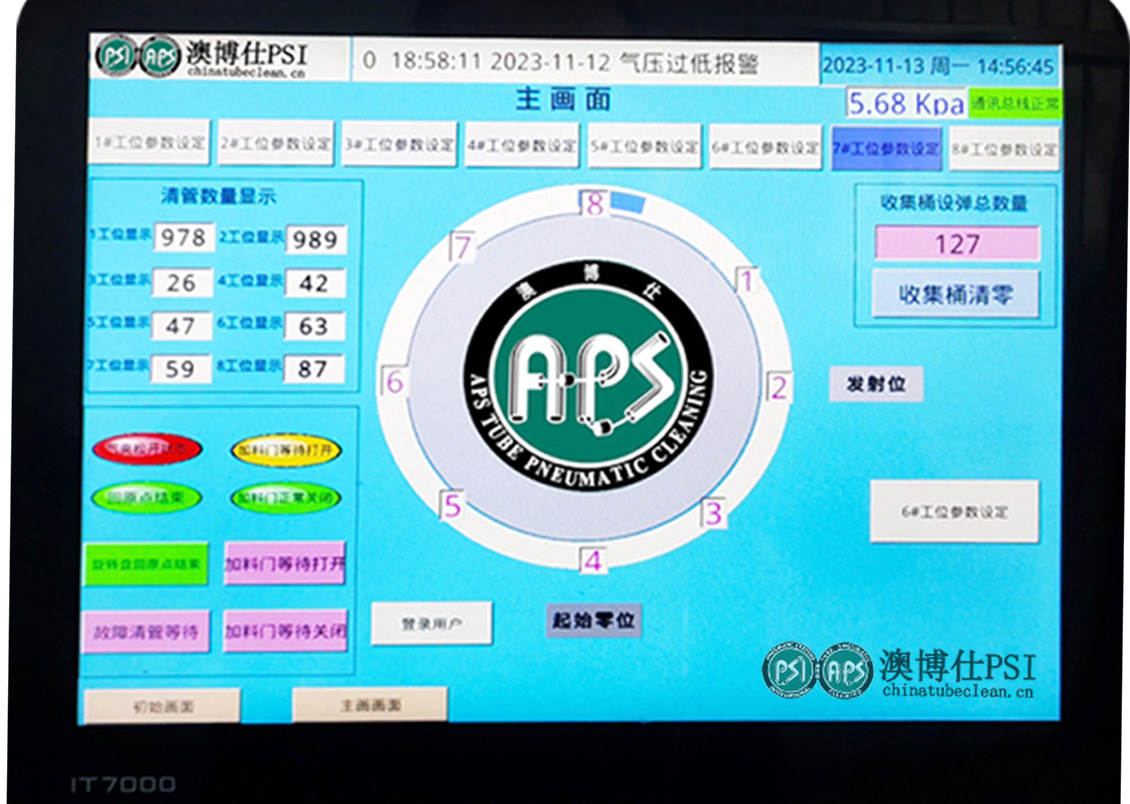Click the yellow 加料门等待打开 oval indicator
Viewport: 1130px width, 804px height.
[285, 450]
